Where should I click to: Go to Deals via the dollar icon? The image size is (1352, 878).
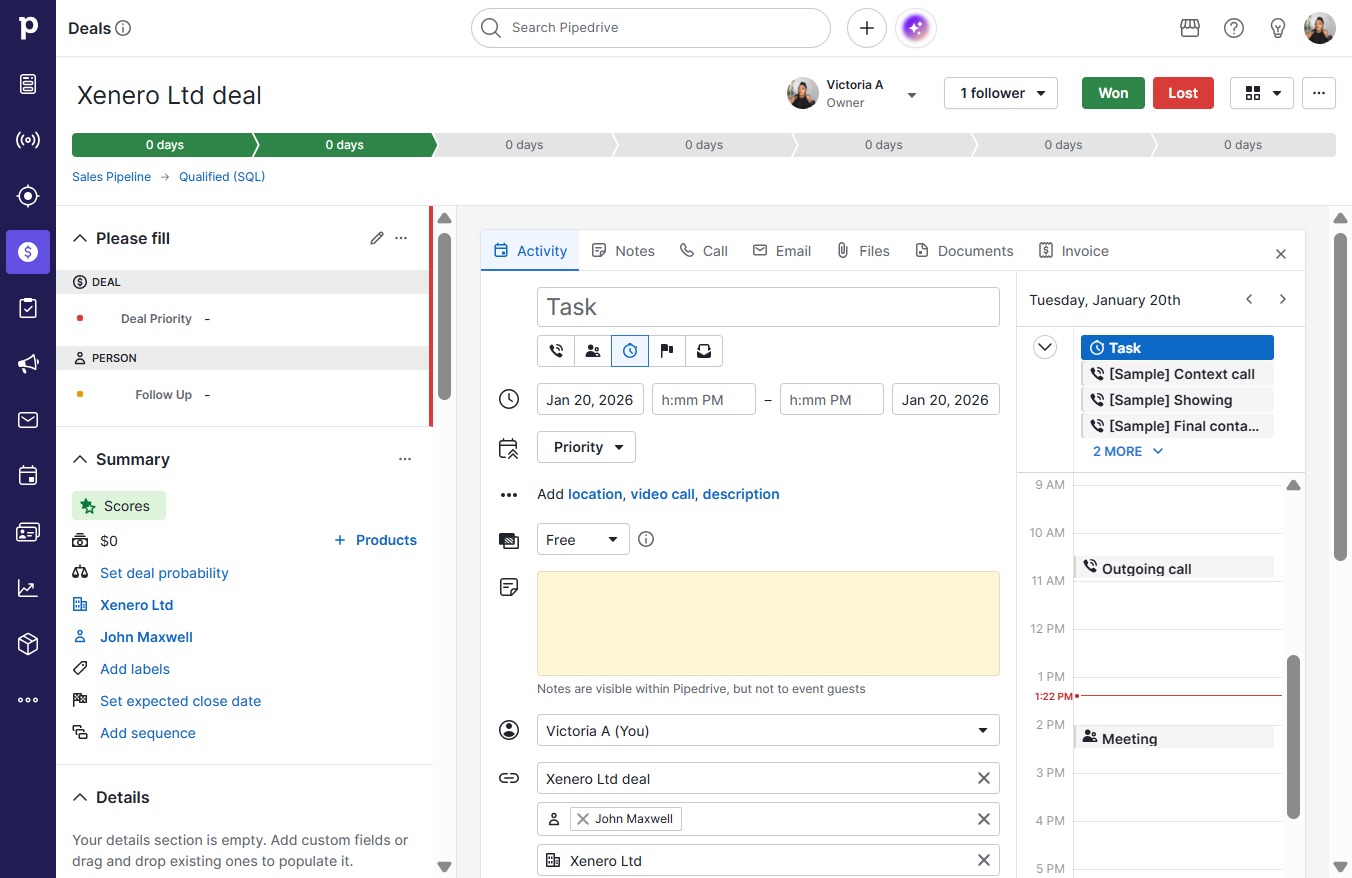(28, 252)
